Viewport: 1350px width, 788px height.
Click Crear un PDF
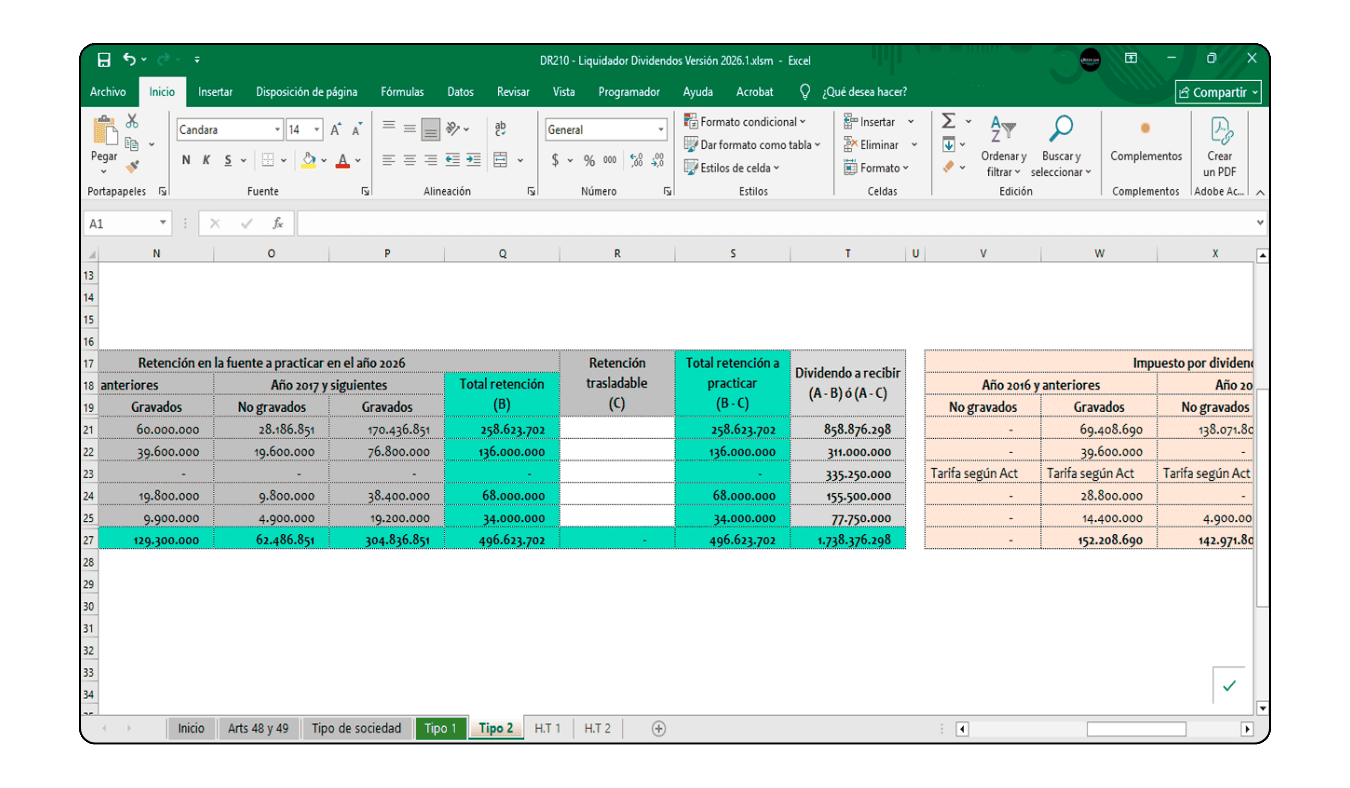click(1220, 148)
